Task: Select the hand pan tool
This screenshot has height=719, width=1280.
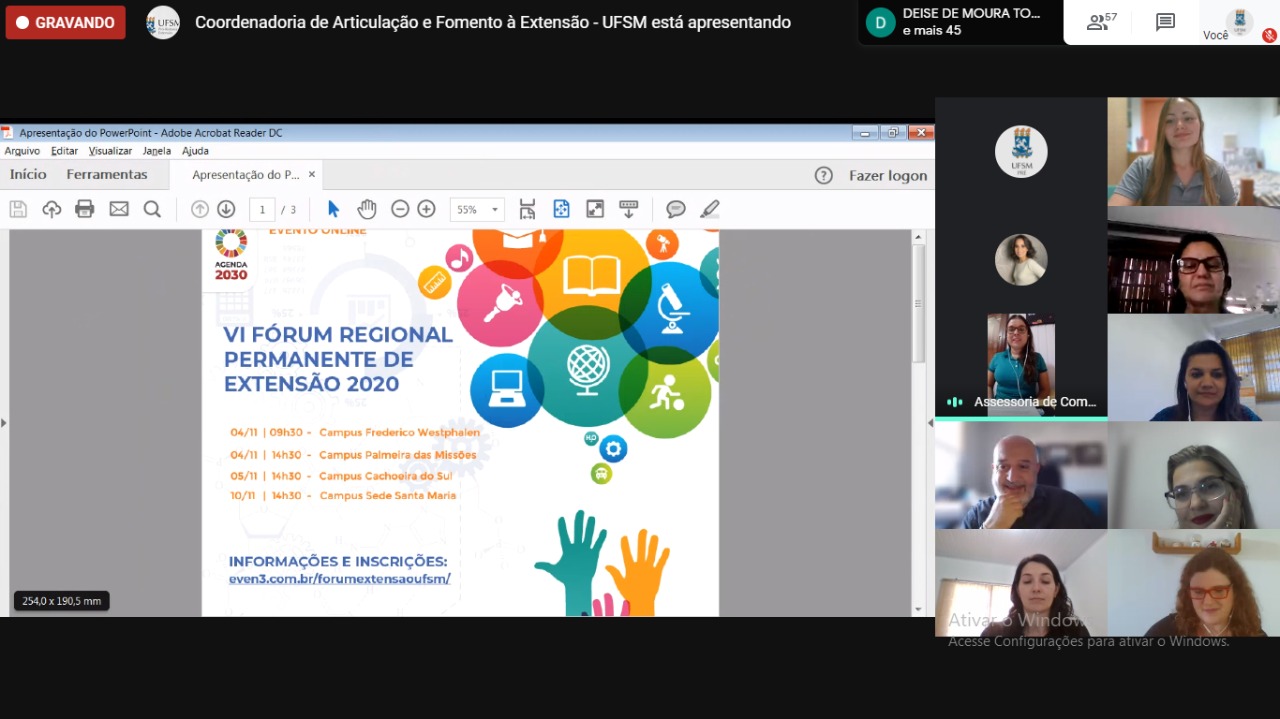Action: pos(367,209)
